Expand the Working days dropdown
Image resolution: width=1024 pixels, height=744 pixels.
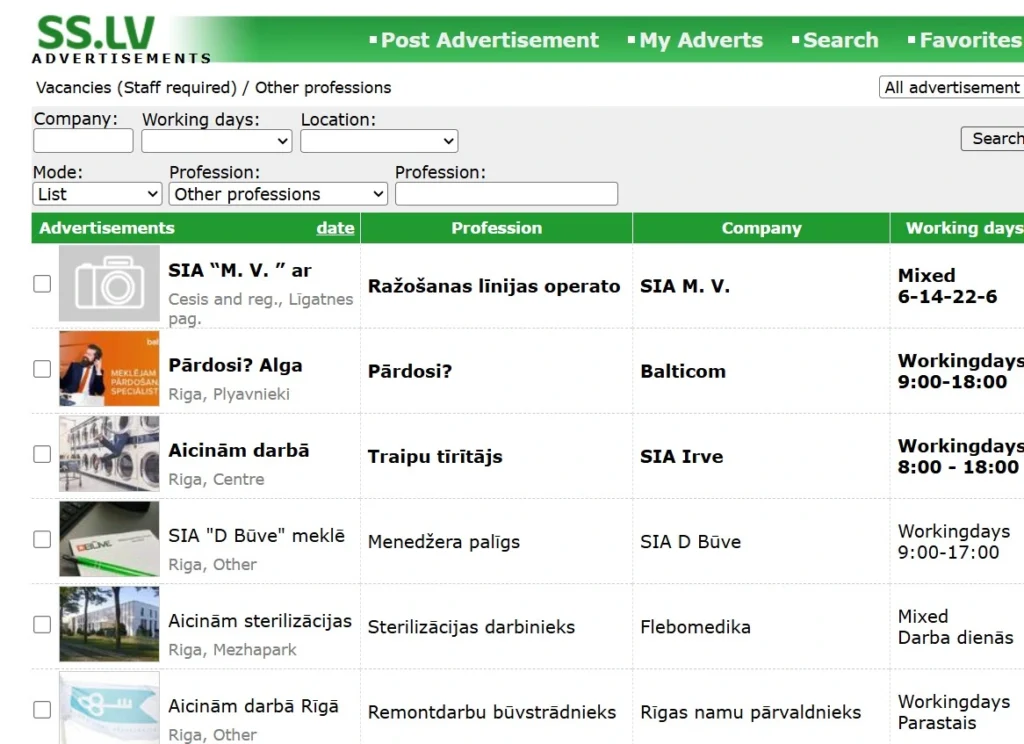[x=216, y=141]
